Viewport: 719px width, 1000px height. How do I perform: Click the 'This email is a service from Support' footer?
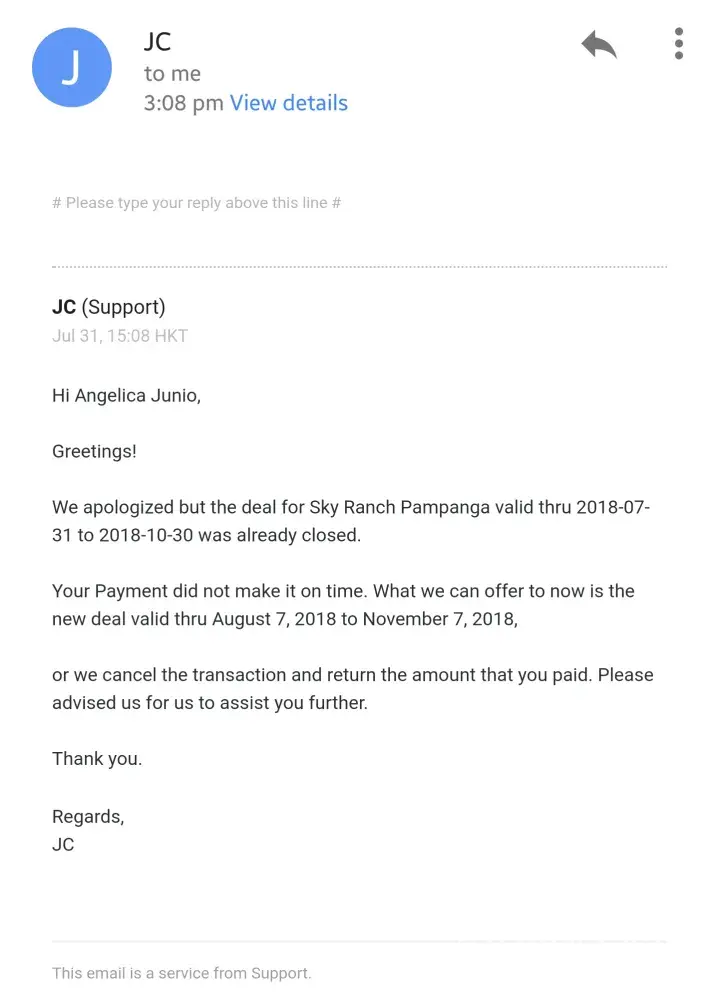pyautogui.click(x=182, y=973)
